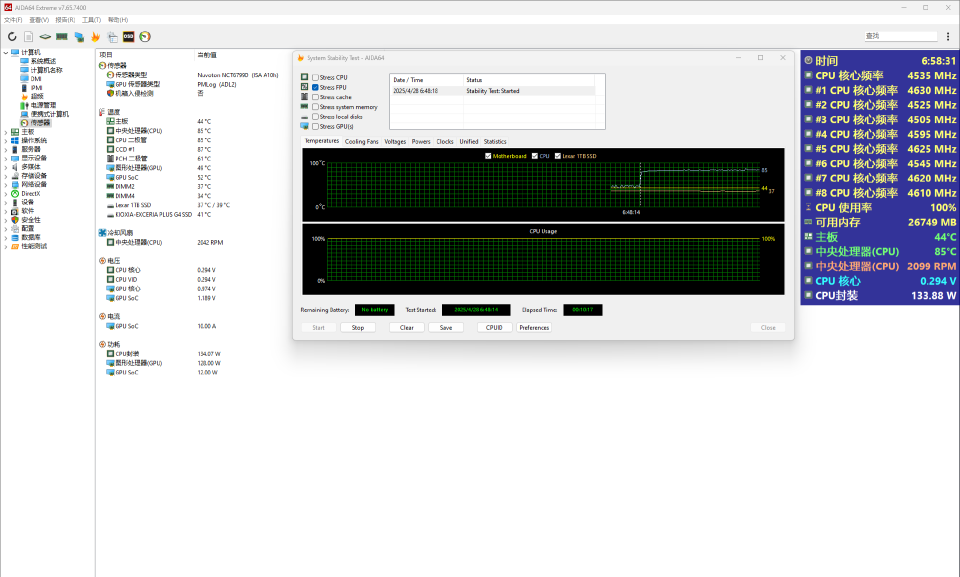Expand the 主板 tree node

pyautogui.click(x=6, y=131)
